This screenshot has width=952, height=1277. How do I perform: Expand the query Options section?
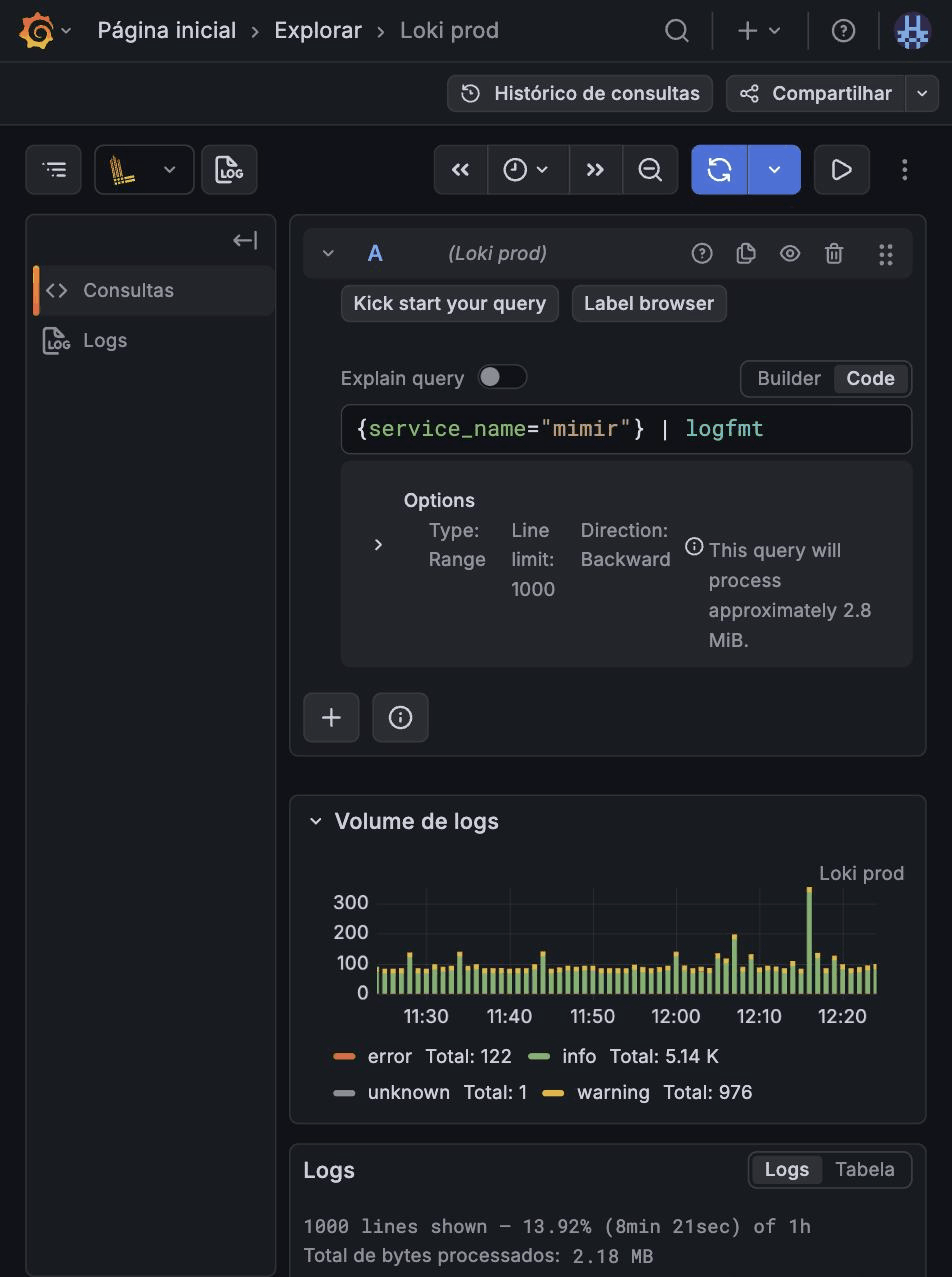(x=378, y=545)
